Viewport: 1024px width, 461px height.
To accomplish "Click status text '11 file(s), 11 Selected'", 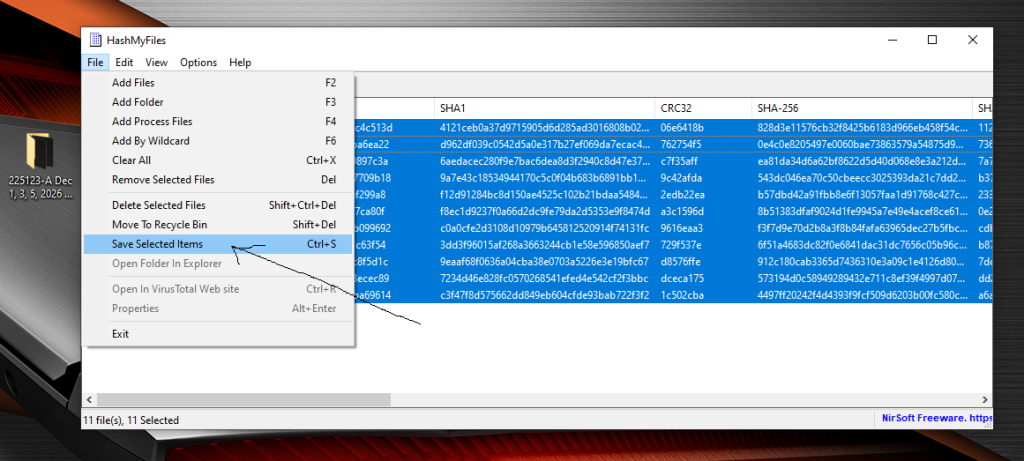I will (x=131, y=420).
